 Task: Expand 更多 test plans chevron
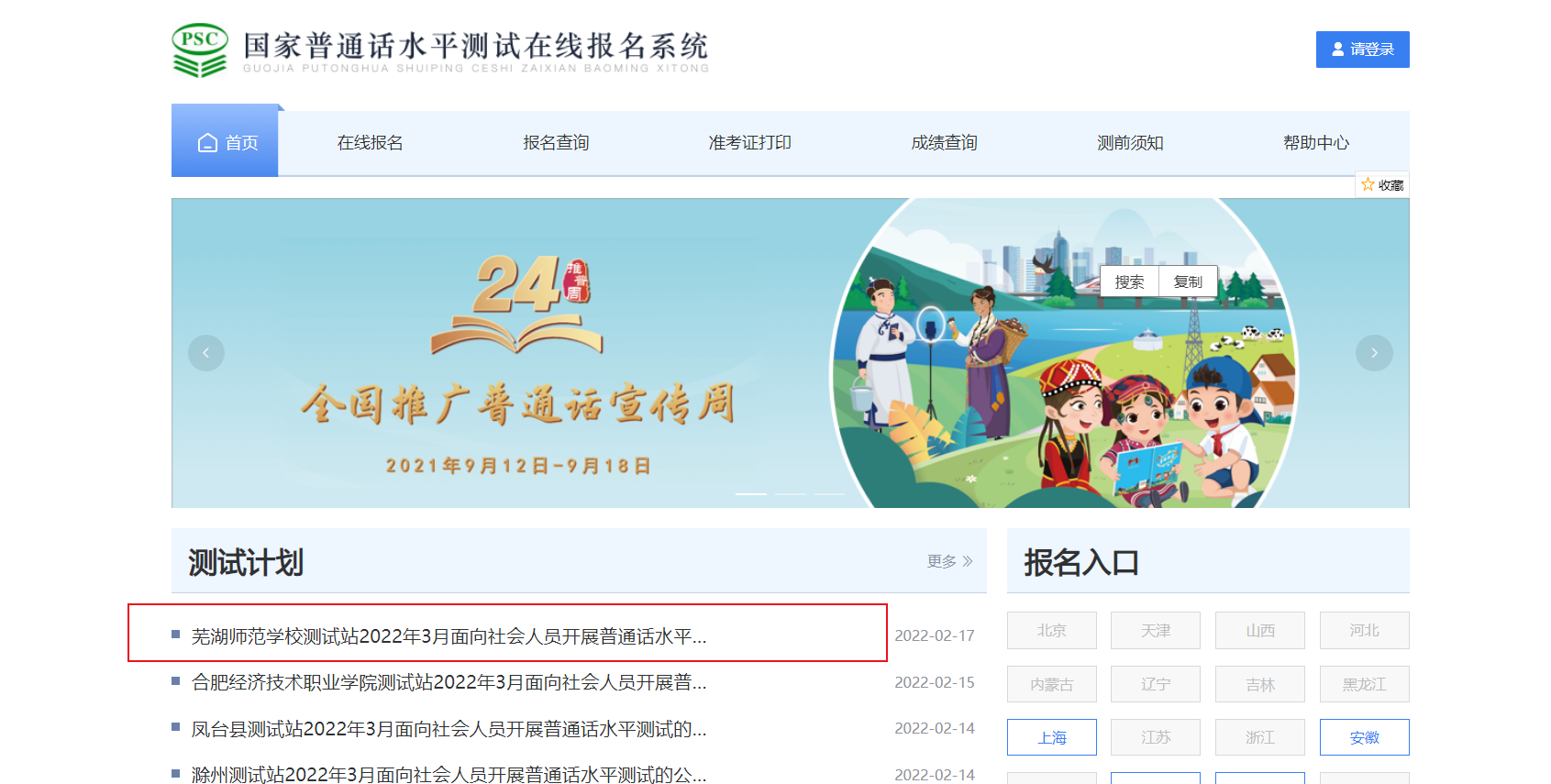[x=968, y=561]
